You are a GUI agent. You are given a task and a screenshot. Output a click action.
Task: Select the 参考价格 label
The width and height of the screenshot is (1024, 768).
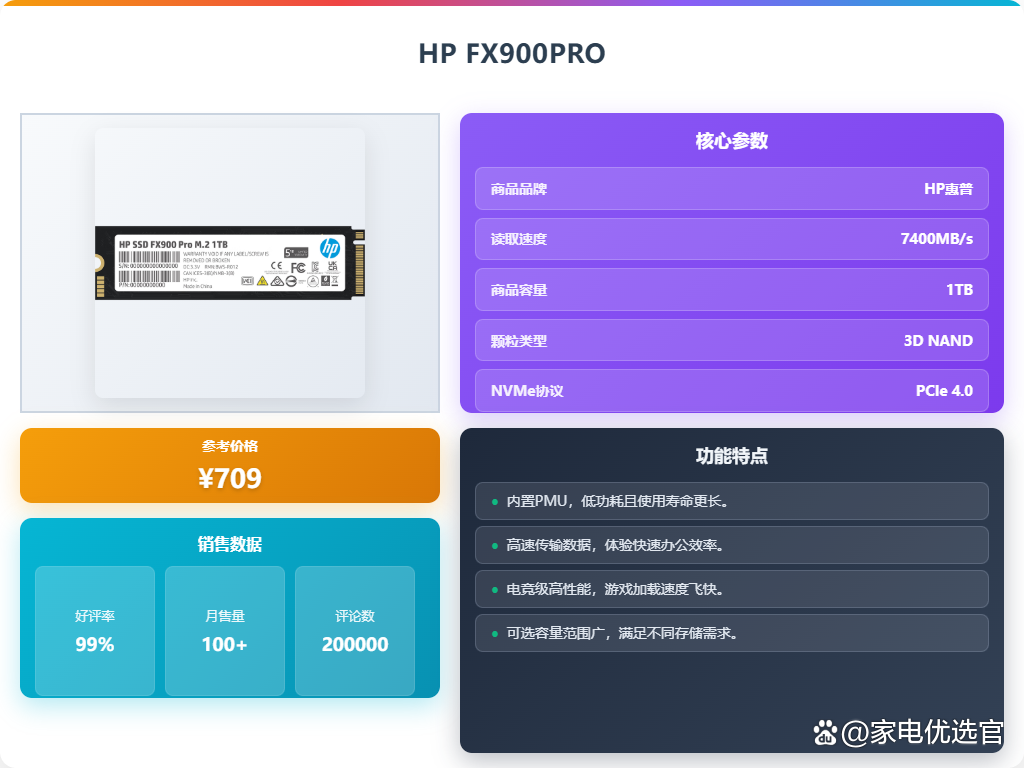coord(230,446)
